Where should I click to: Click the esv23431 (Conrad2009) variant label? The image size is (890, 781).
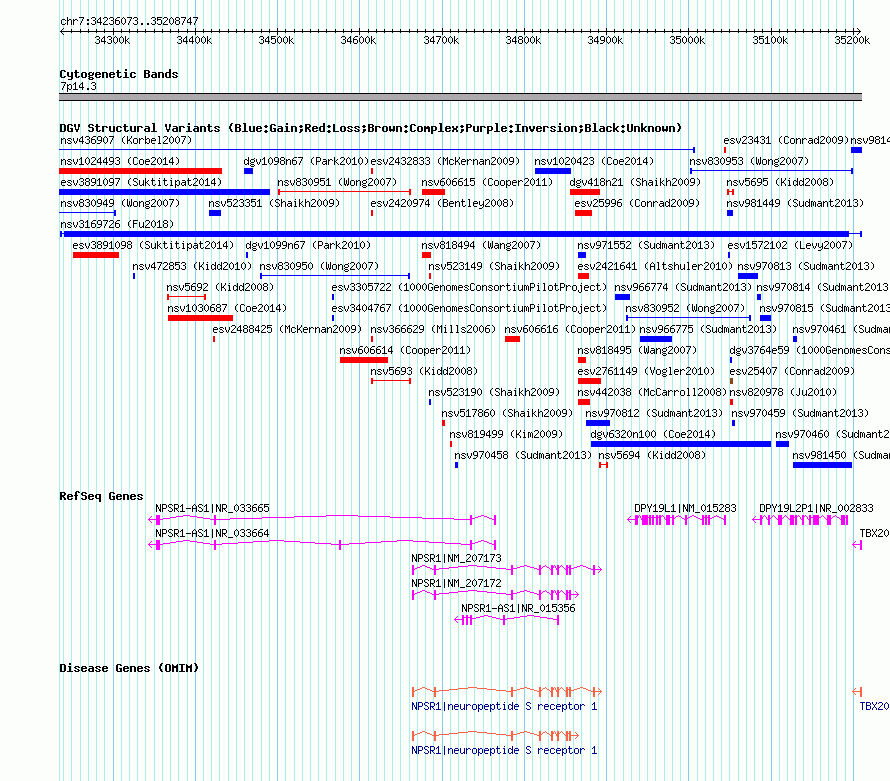pyautogui.click(x=786, y=140)
